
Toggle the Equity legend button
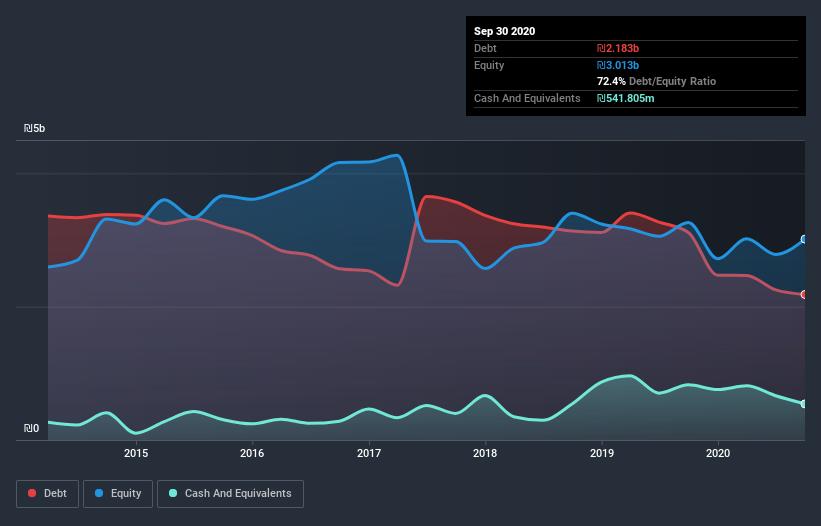coord(118,494)
